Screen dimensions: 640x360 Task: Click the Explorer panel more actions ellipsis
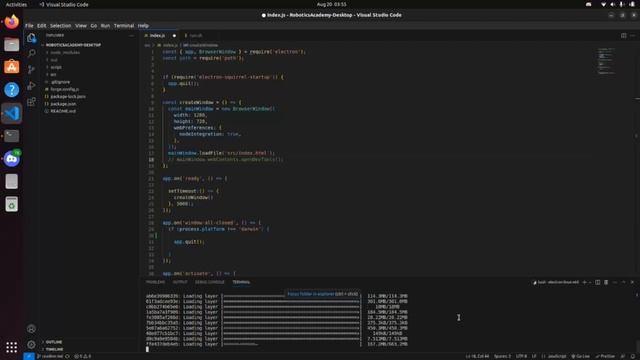click(x=131, y=36)
